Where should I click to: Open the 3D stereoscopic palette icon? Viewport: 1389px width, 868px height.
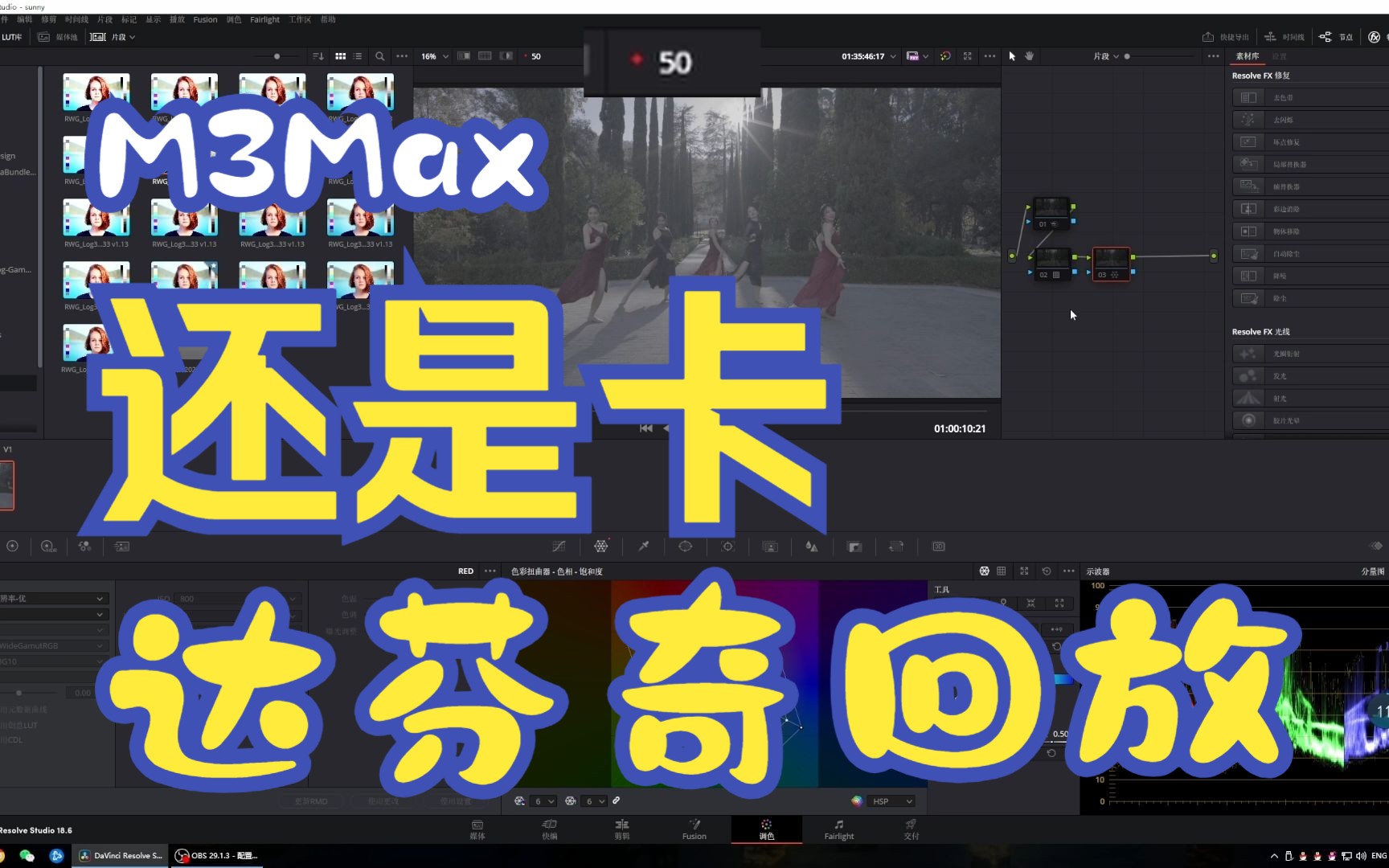pyautogui.click(x=938, y=547)
